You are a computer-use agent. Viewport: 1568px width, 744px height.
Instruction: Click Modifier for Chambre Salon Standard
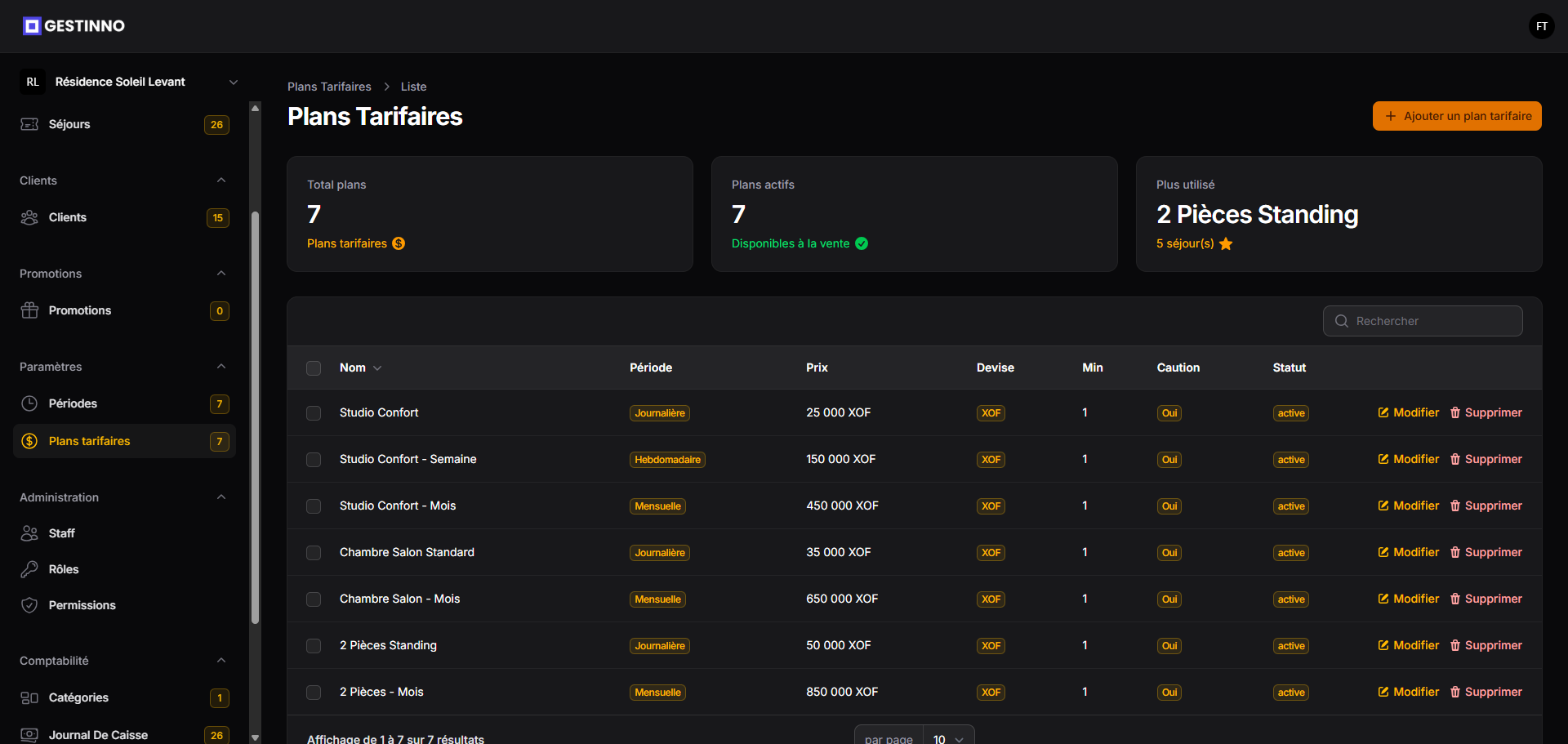[x=1408, y=552]
